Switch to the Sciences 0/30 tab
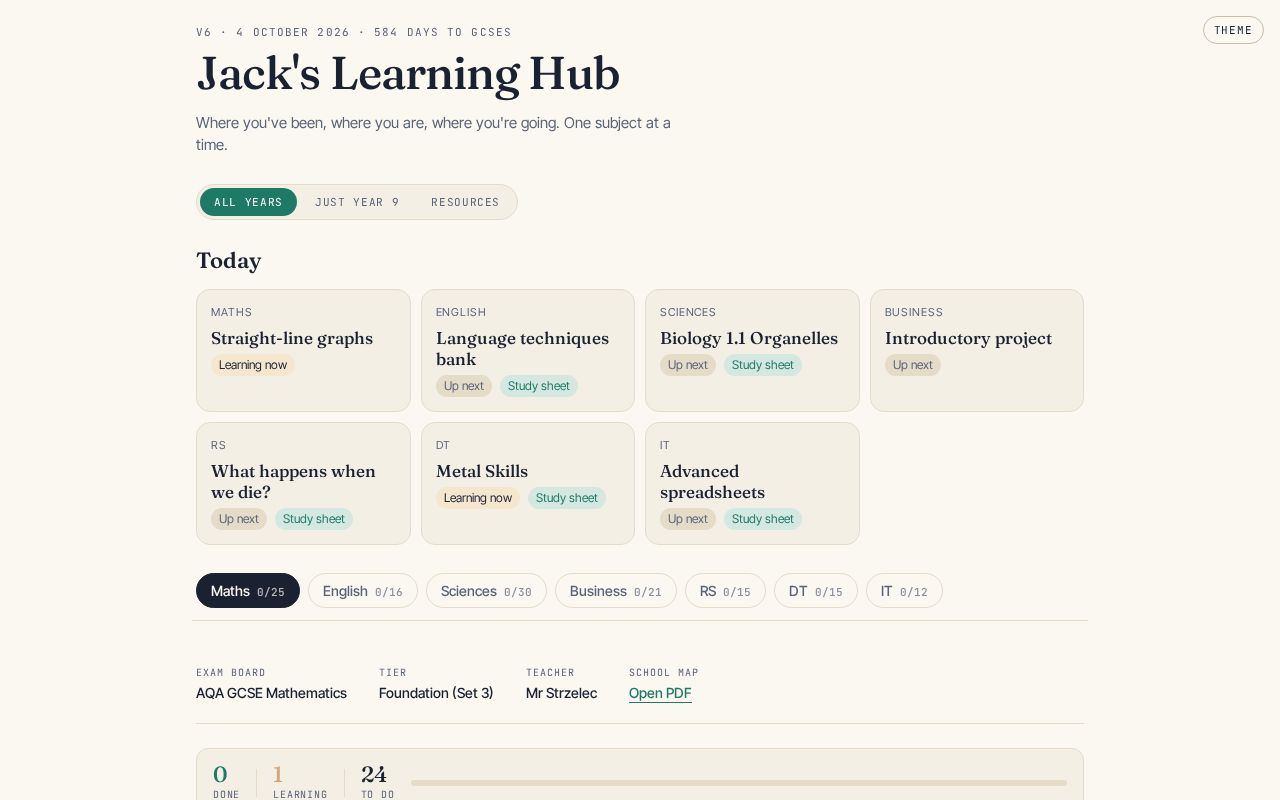The height and width of the screenshot is (800, 1280). click(486, 591)
